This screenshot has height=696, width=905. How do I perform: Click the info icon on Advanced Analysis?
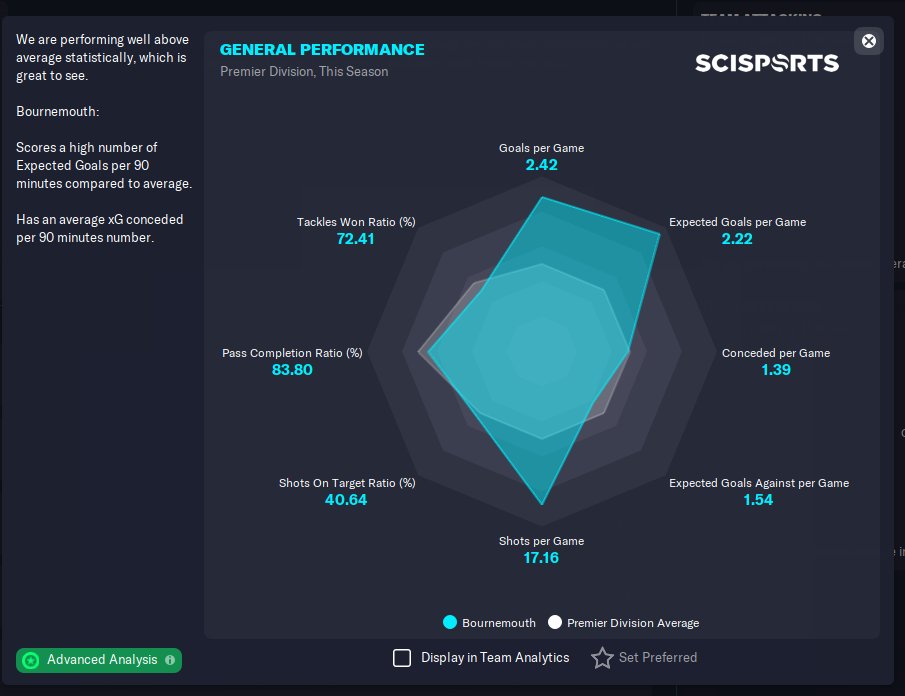[170, 660]
